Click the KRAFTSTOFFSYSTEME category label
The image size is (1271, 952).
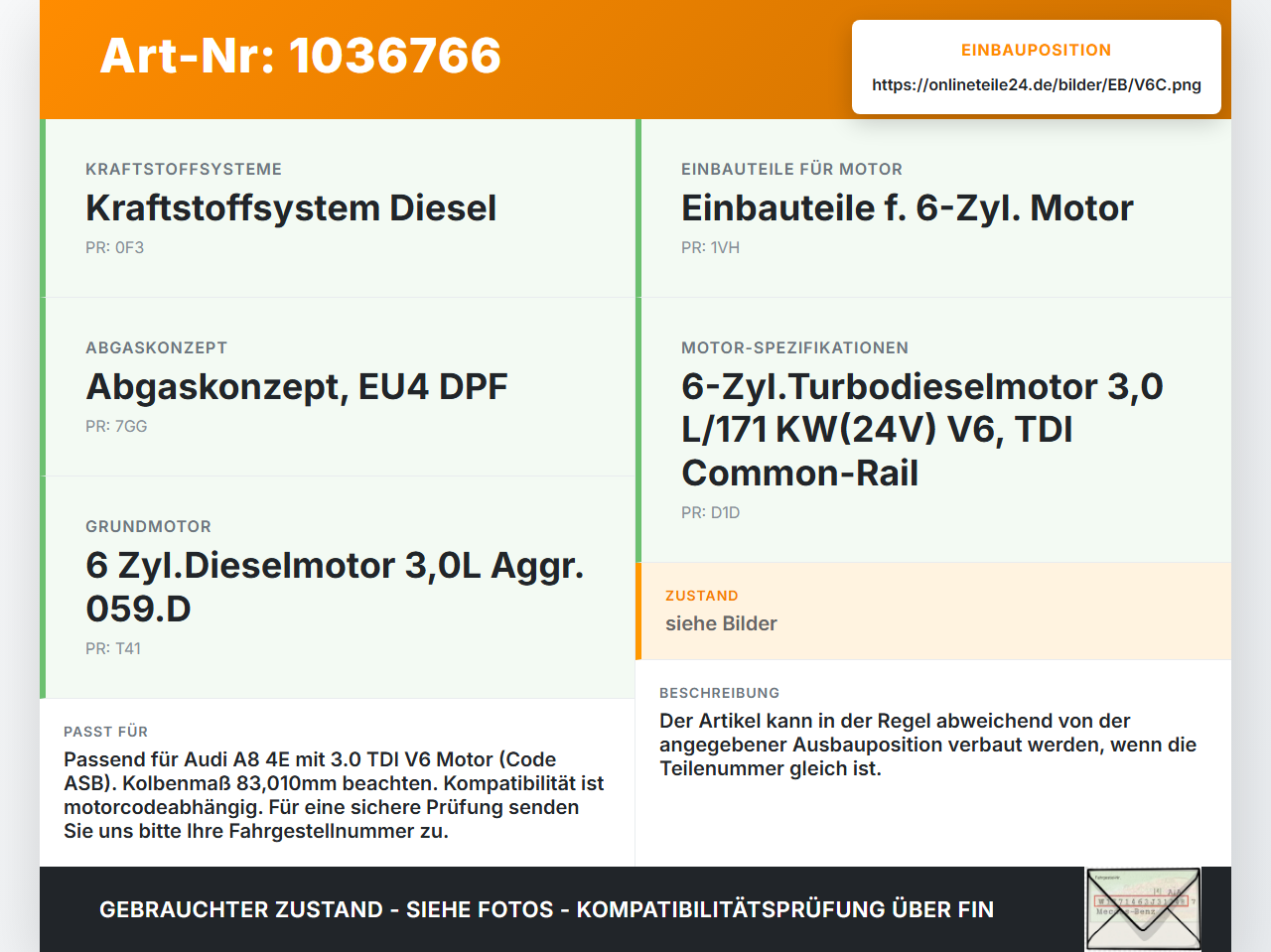coord(184,169)
